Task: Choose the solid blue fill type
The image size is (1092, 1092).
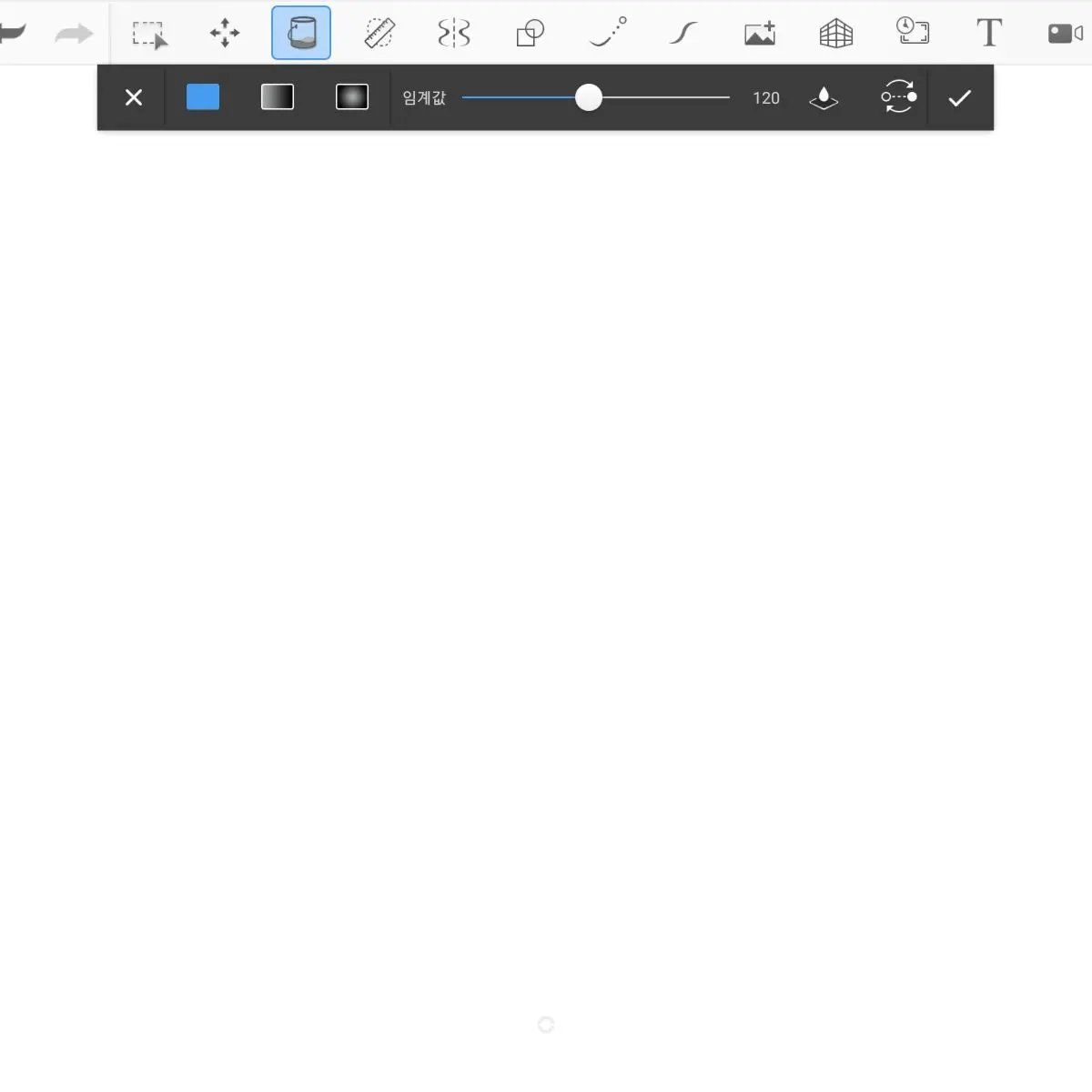Action: pos(203,96)
